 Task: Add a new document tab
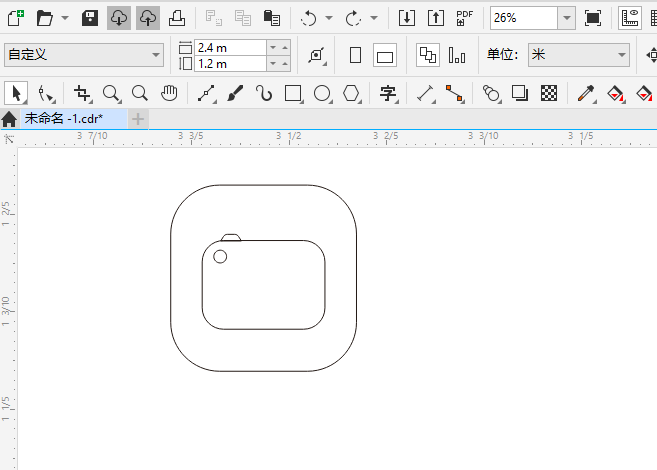[x=138, y=119]
